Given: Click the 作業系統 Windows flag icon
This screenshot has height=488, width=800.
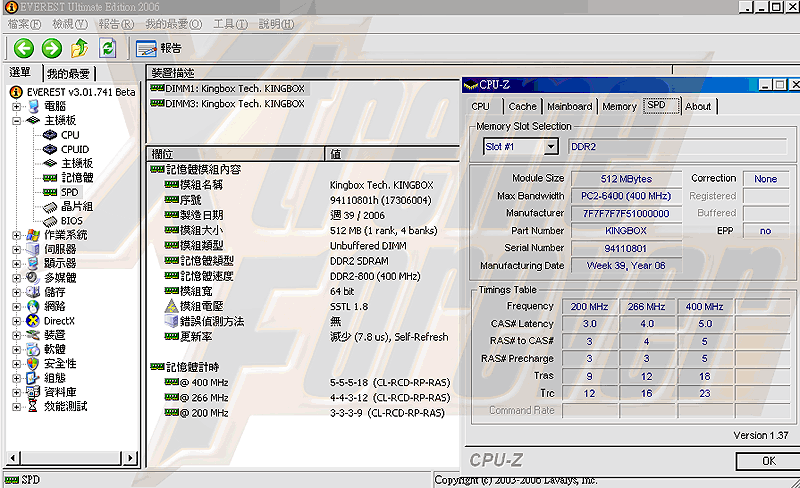Looking at the screenshot, I should coord(33,235).
